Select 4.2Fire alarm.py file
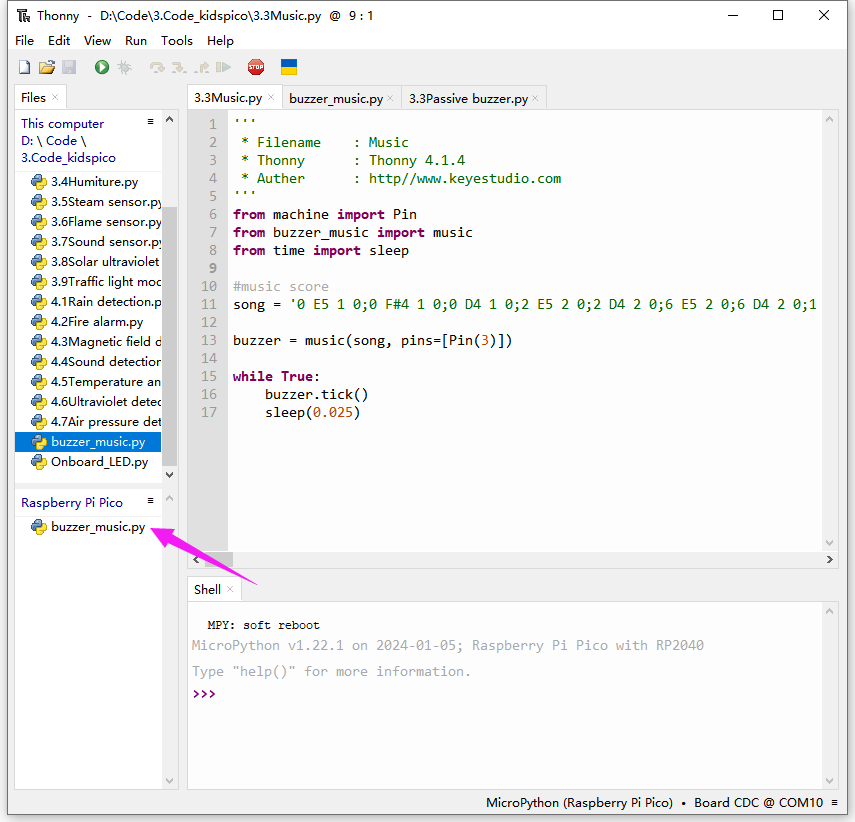This screenshot has height=822, width=855. tap(88, 322)
